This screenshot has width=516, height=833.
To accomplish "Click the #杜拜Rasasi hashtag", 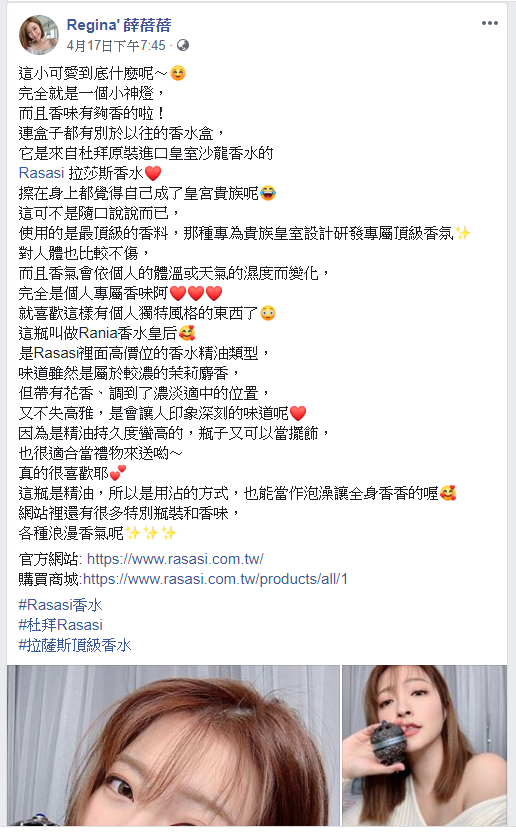I will pyautogui.click(x=61, y=625).
